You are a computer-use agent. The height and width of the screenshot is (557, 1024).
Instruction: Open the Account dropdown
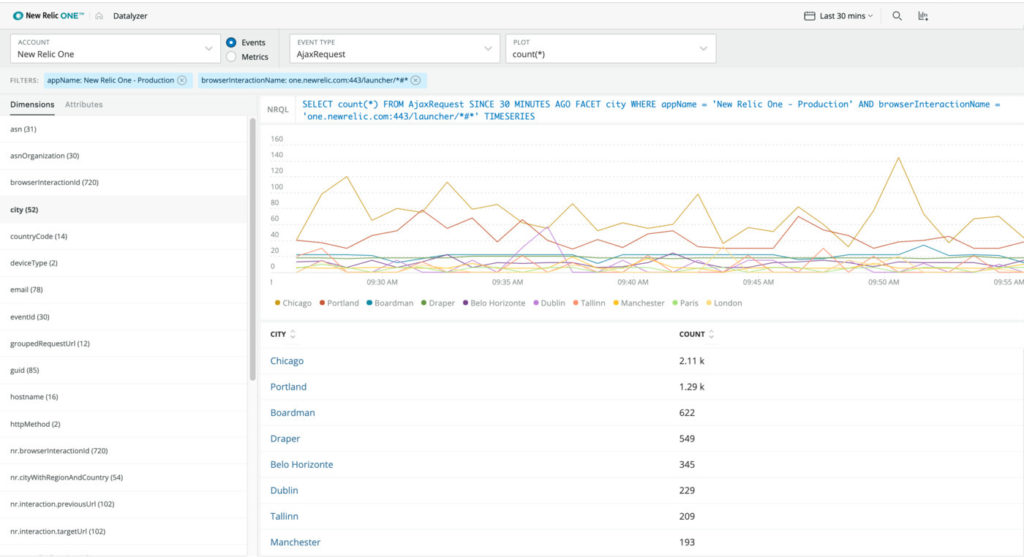tap(115, 48)
